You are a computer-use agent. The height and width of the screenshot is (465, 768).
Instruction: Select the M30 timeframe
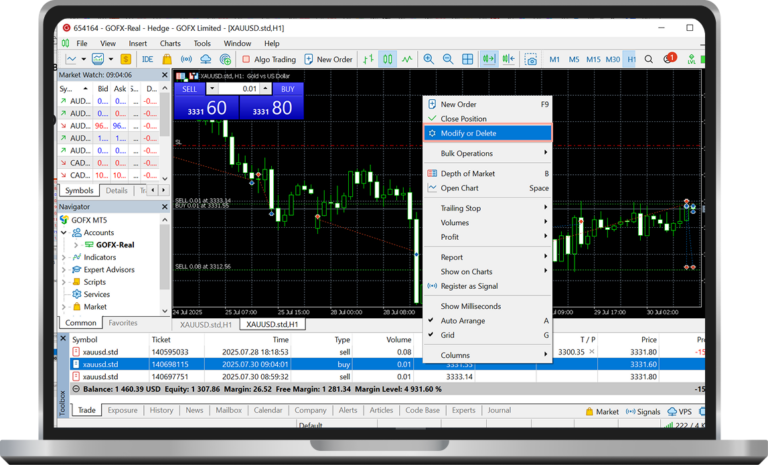point(613,59)
